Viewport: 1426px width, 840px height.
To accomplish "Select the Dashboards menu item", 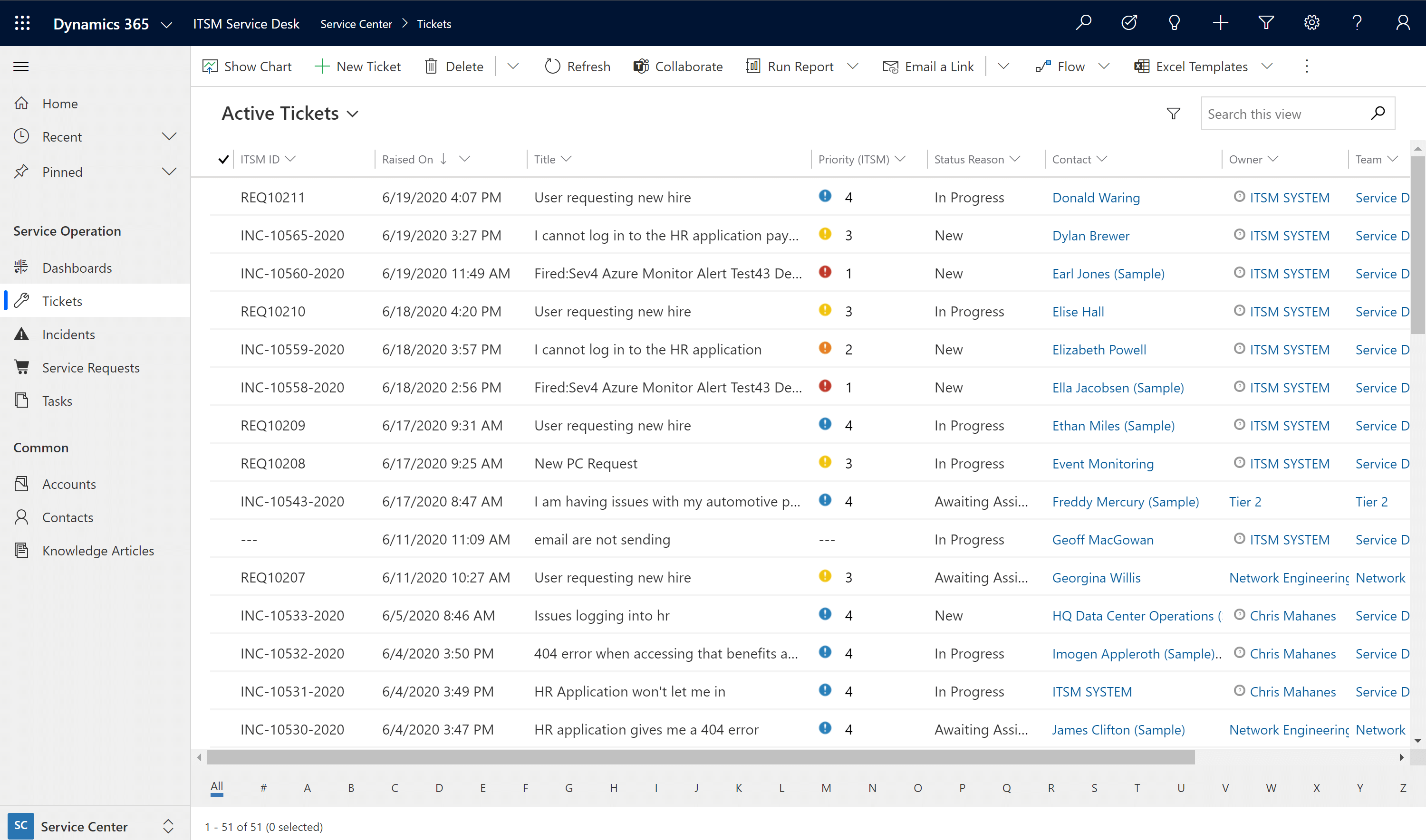I will pyautogui.click(x=76, y=267).
